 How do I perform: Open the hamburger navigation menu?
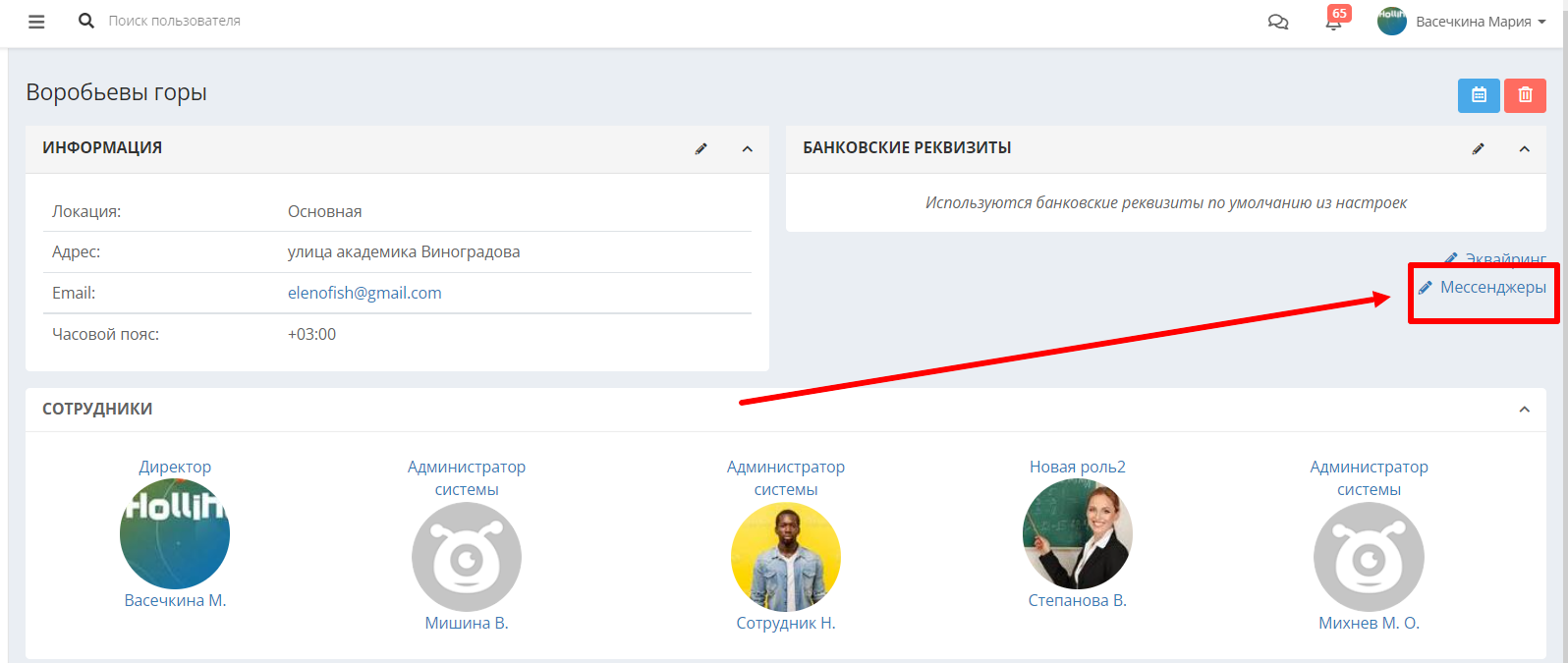[36, 22]
